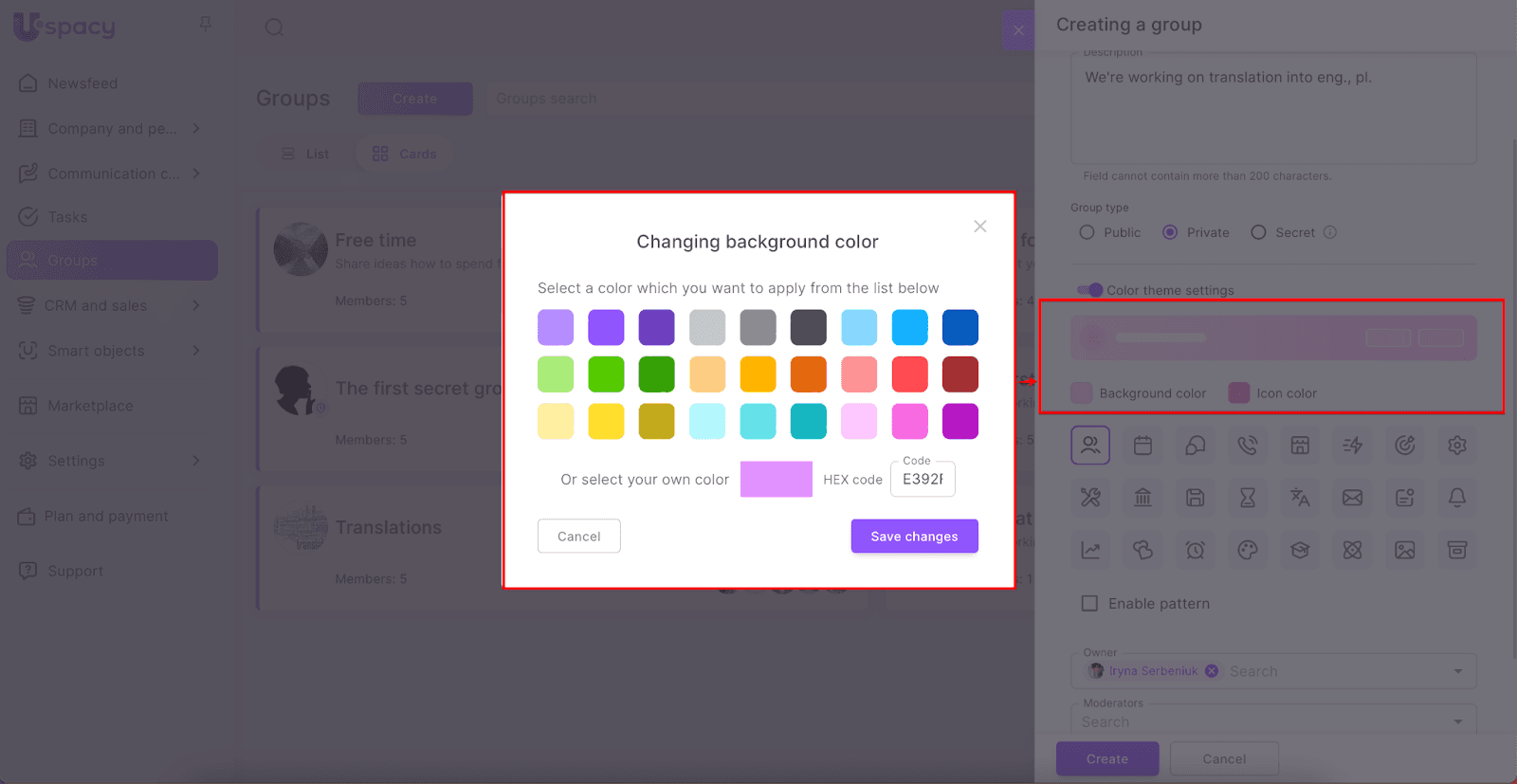The height and width of the screenshot is (784, 1517).
Task: Select the calendar icon for the group
Action: 1142,446
